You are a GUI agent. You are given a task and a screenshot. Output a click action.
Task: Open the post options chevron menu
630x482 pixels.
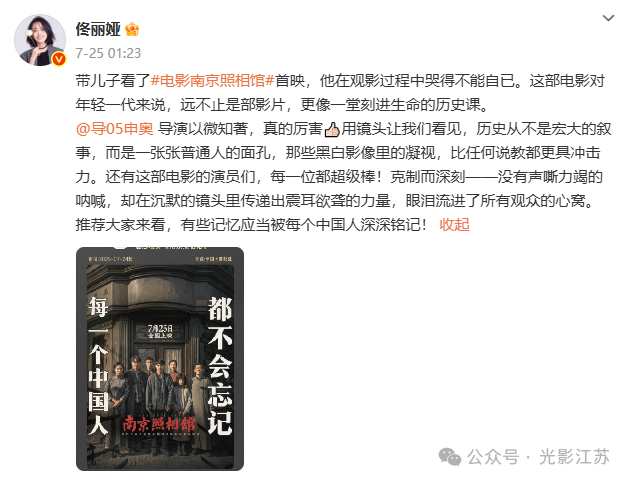(608, 18)
